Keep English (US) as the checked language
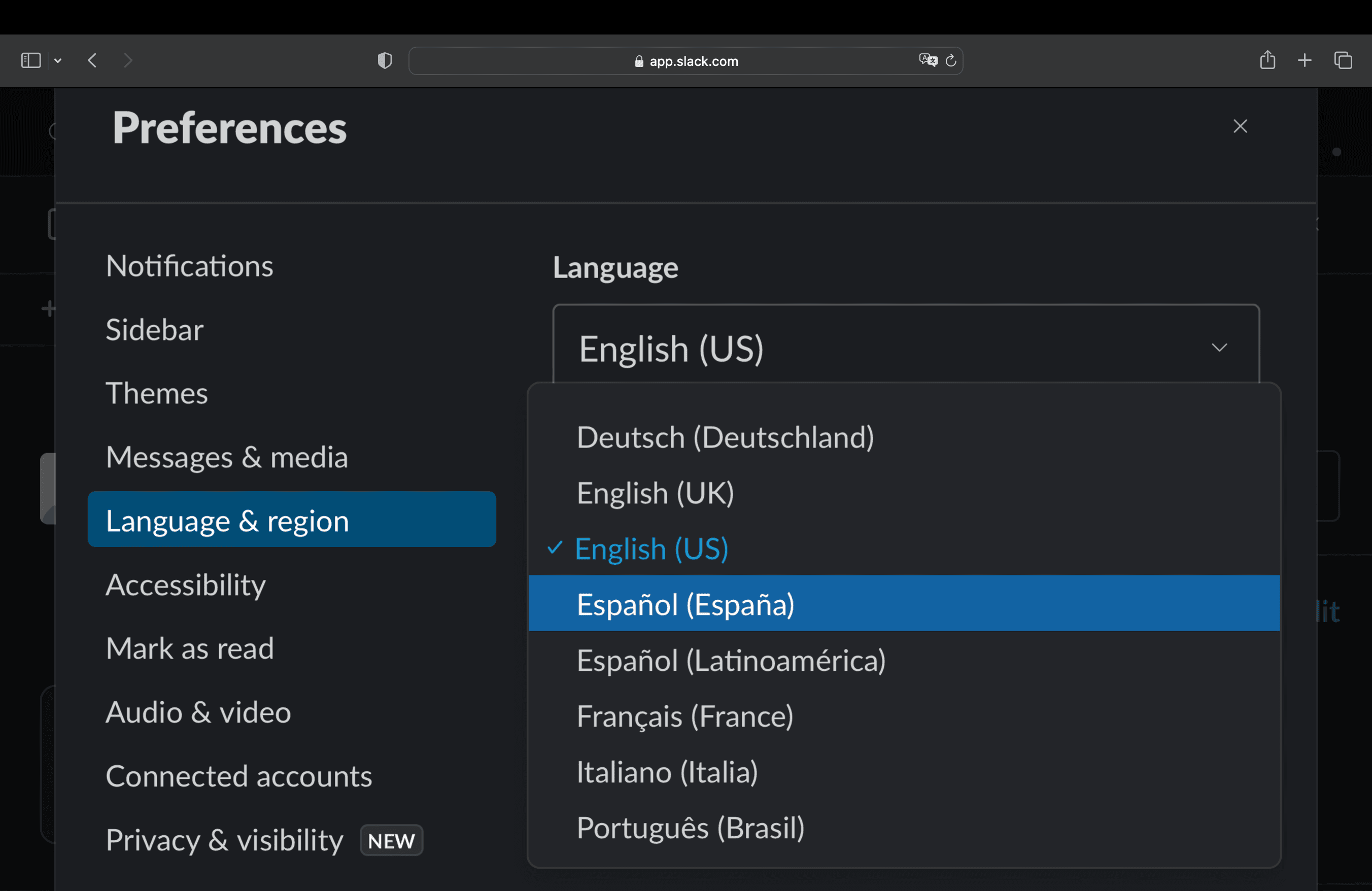The width and height of the screenshot is (1372, 891). [651, 549]
